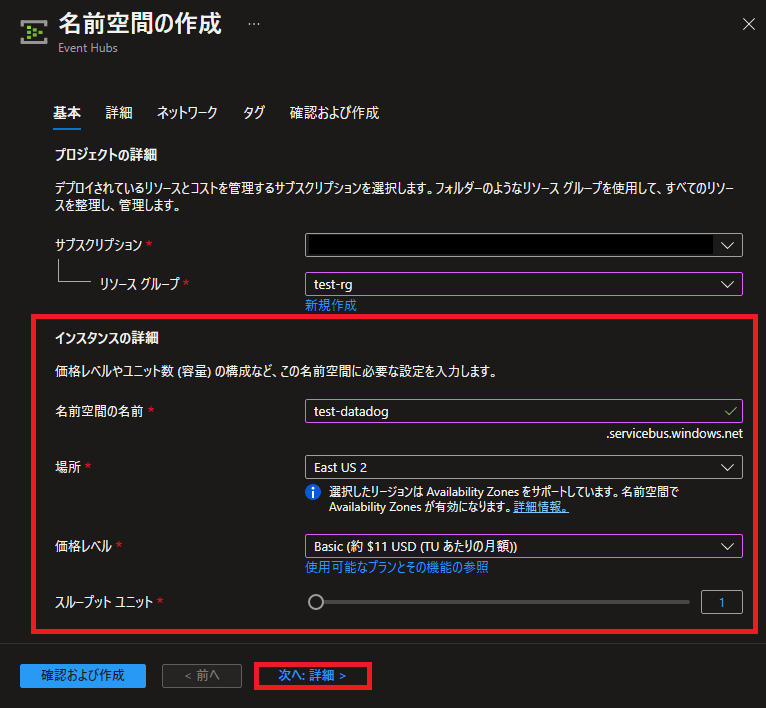Select the 基本 tab
The width and height of the screenshot is (766, 708).
tap(67, 113)
